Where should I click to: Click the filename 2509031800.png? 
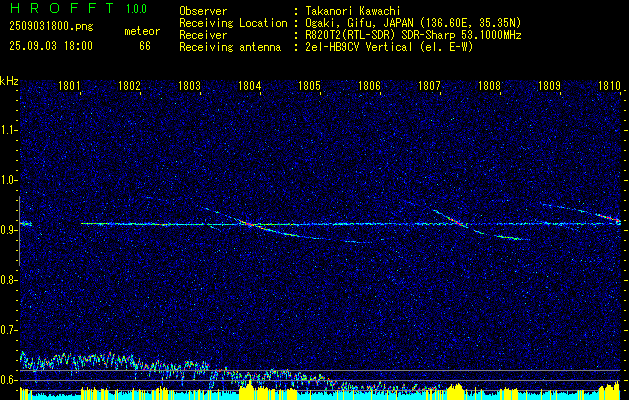tap(51, 27)
